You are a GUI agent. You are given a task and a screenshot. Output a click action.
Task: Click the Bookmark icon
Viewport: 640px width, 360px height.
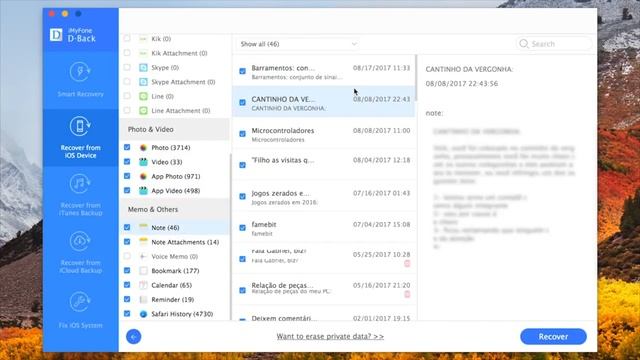[x=143, y=271]
